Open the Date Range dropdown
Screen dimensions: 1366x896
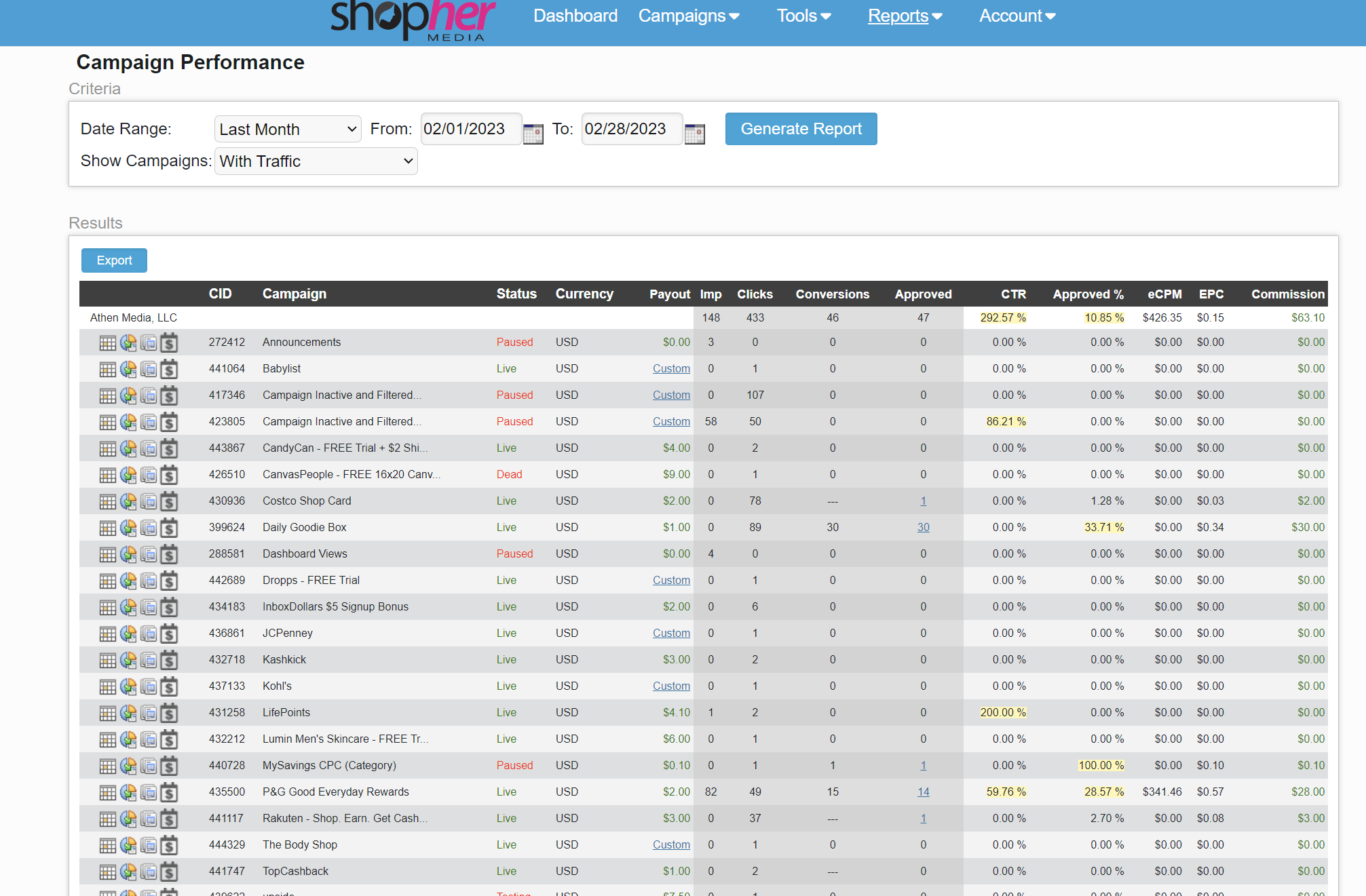(288, 129)
